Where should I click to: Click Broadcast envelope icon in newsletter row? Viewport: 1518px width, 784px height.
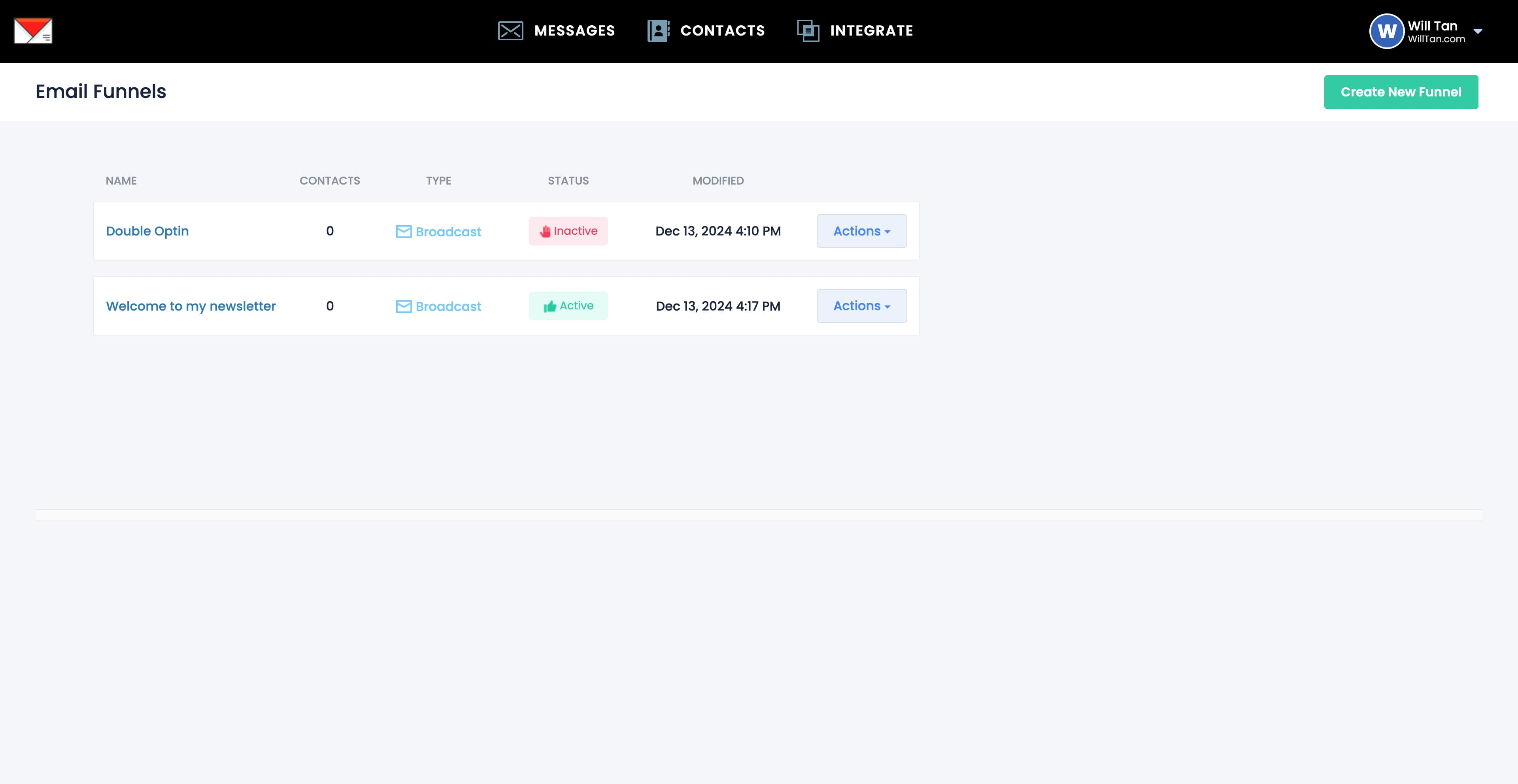(404, 306)
